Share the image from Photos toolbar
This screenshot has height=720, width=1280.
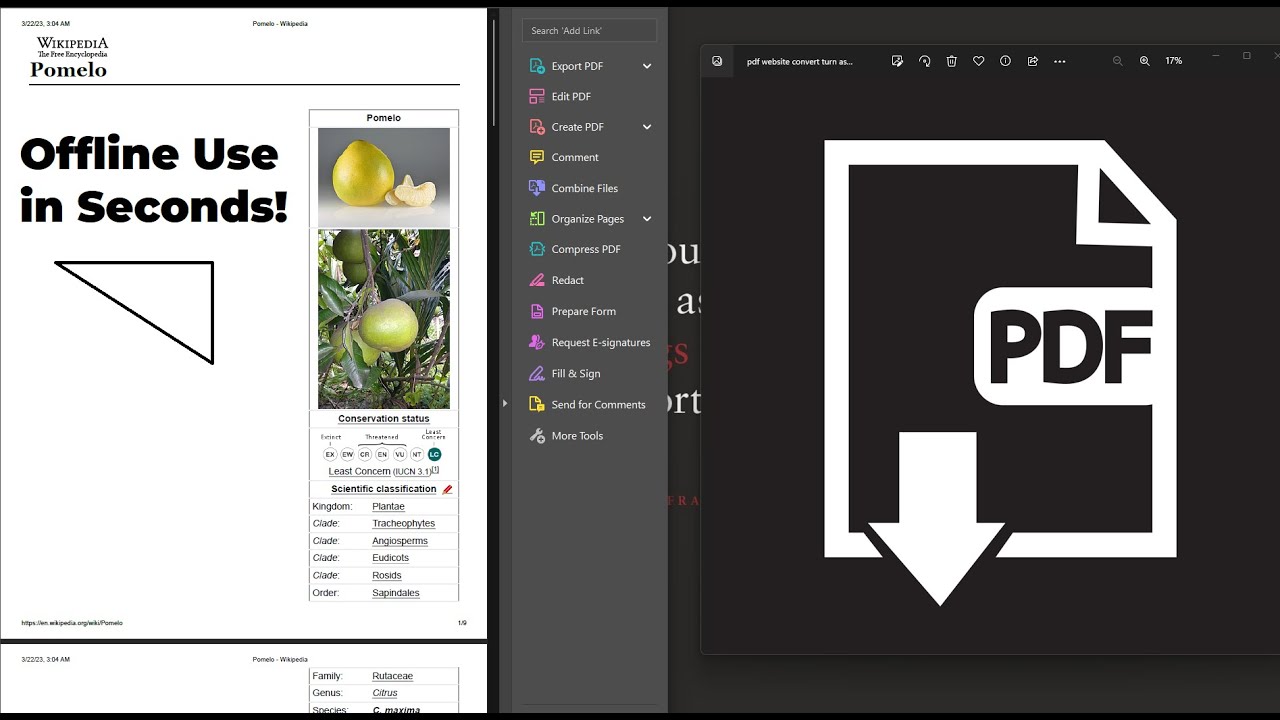click(1032, 61)
